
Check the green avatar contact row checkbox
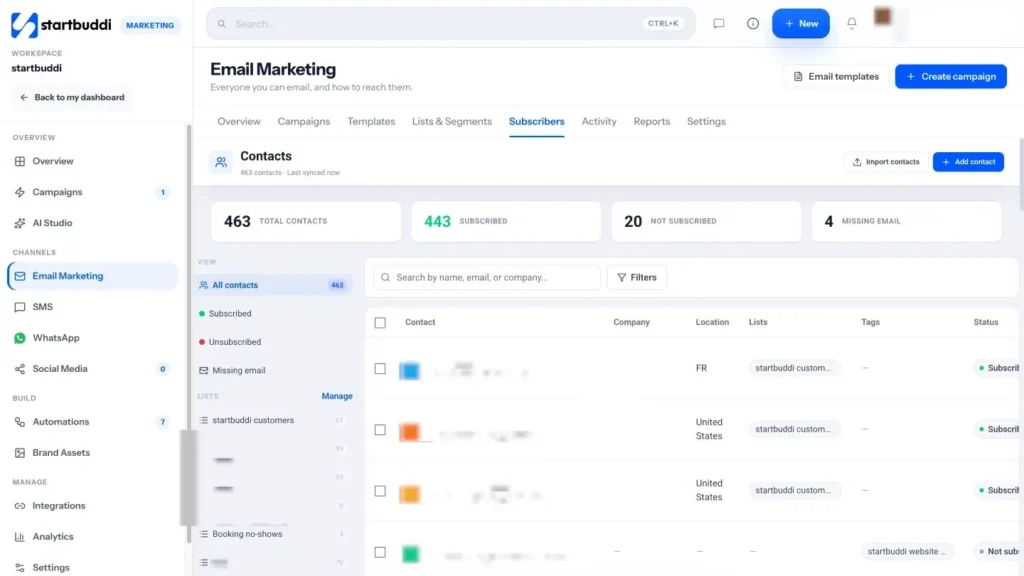click(380, 552)
